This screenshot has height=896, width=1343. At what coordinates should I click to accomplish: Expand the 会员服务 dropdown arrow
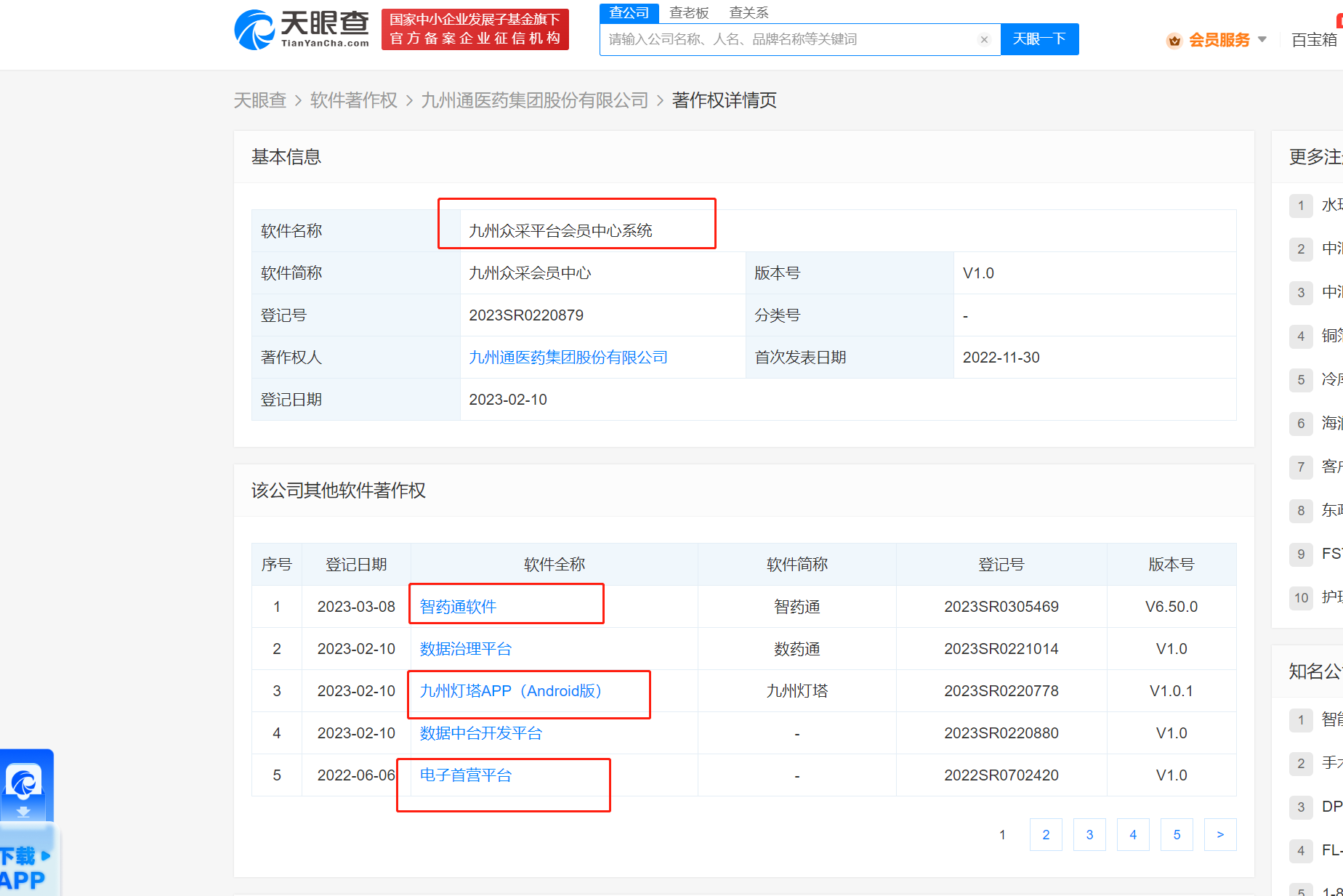click(1262, 39)
